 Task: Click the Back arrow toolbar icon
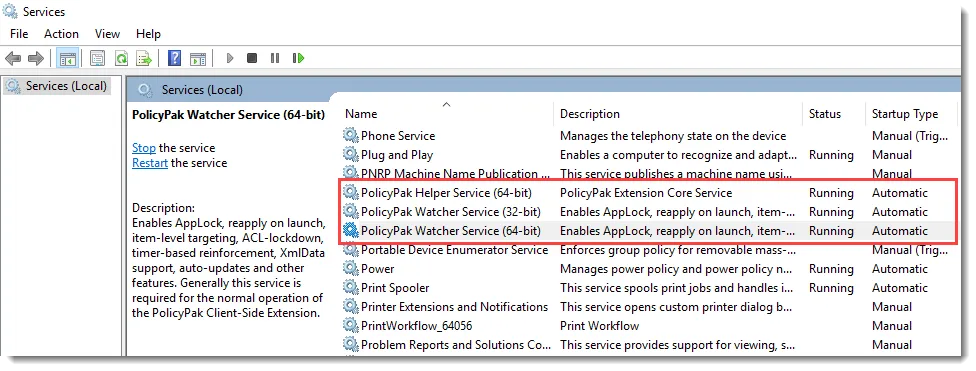coord(13,59)
